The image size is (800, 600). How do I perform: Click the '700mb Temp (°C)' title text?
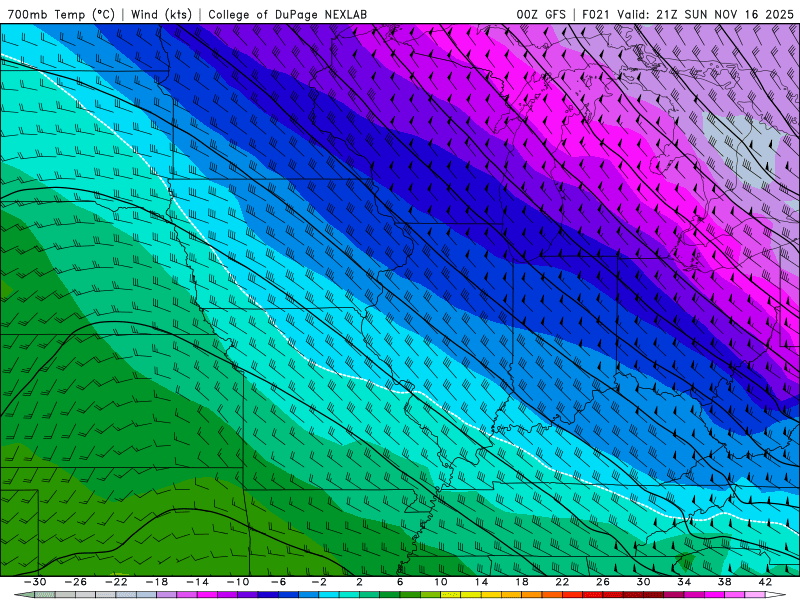[61, 15]
